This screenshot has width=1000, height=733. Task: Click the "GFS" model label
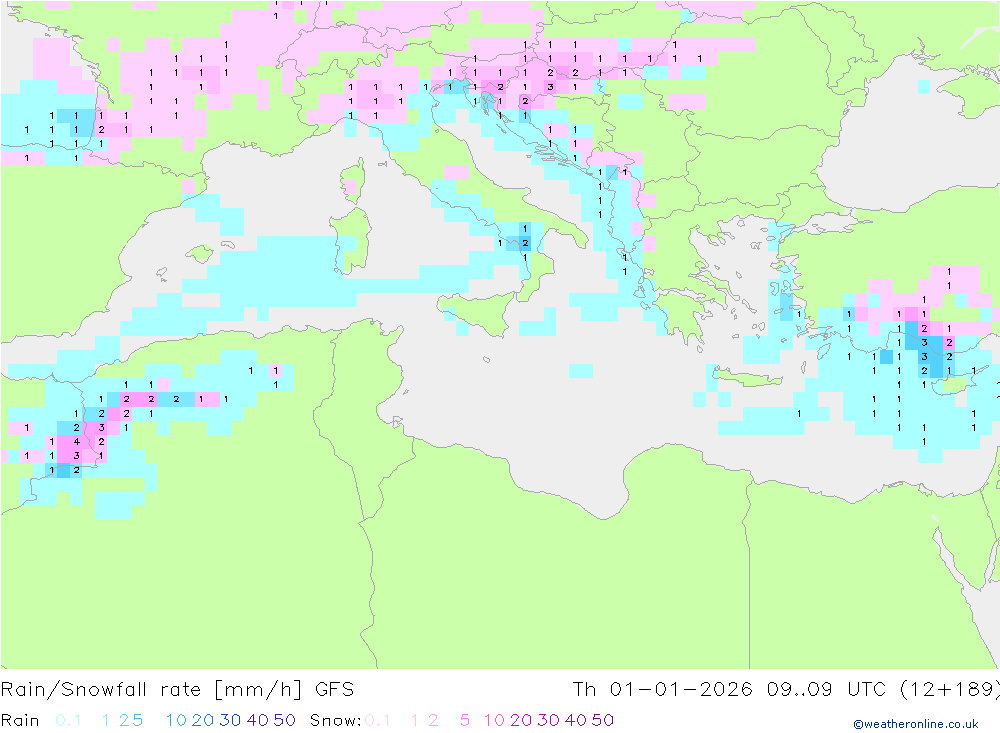coord(334,690)
